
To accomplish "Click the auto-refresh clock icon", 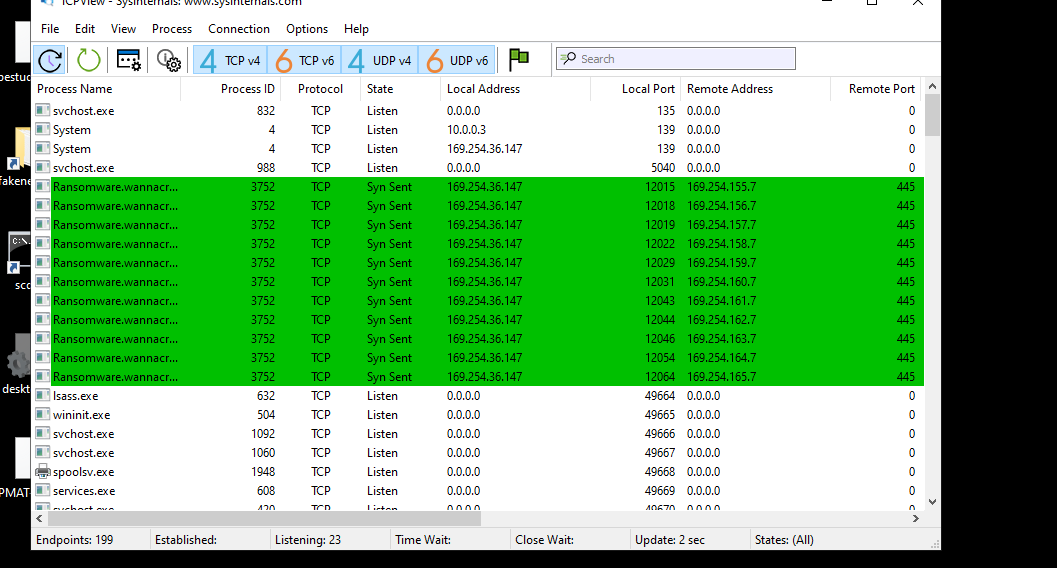I will click(49, 60).
